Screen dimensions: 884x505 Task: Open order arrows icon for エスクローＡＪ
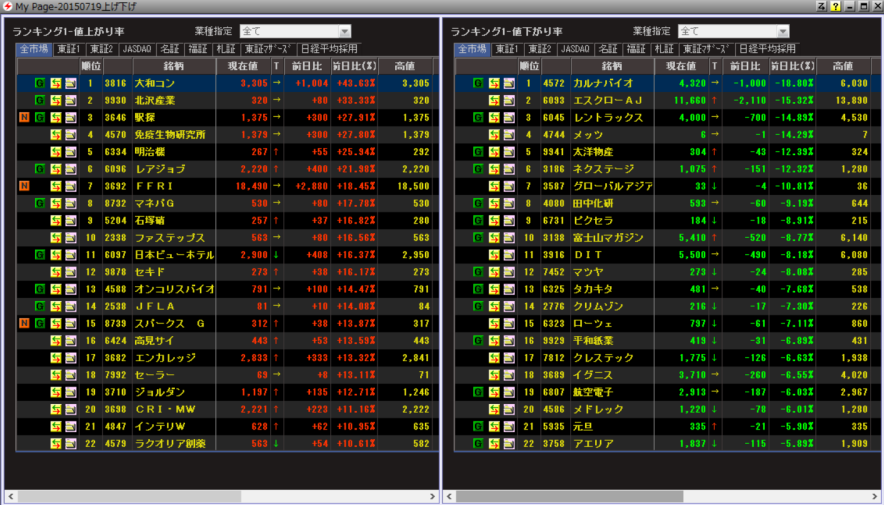493,100
